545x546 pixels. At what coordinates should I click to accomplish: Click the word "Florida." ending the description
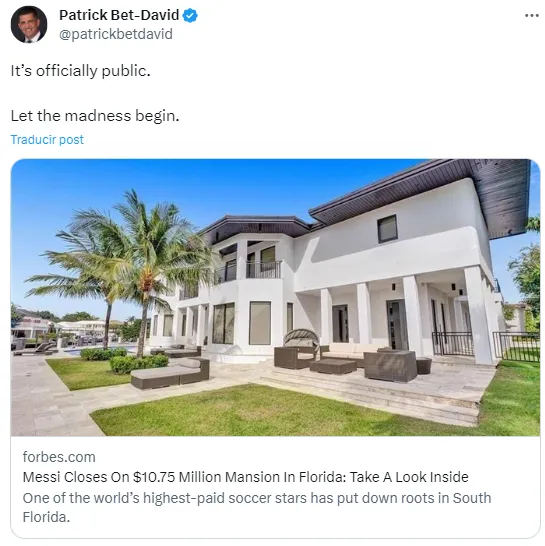pos(46,517)
